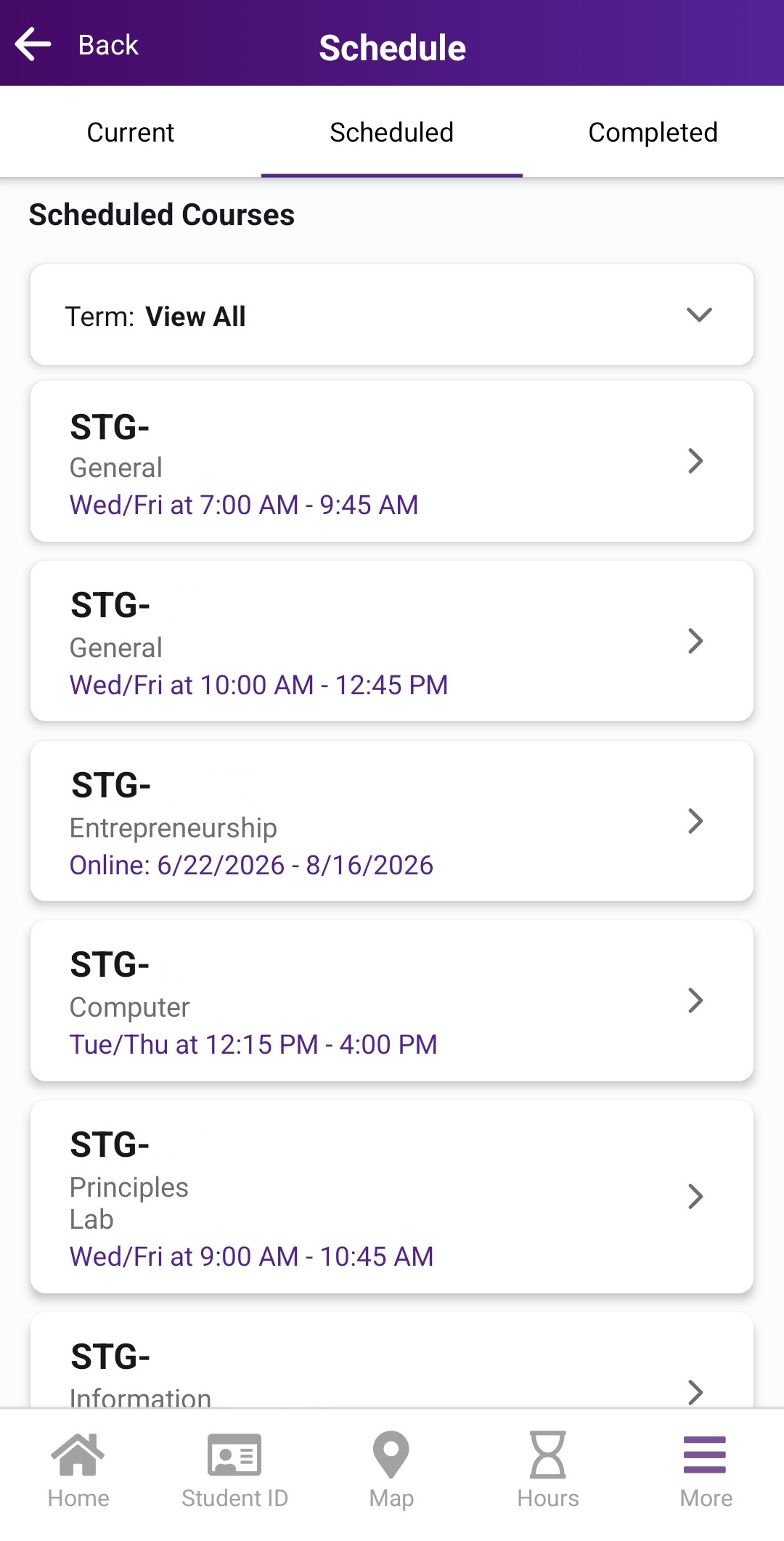Tap Online: 6/22/2026 - 8/16/2026 date text
Screen dimensions: 784x1541
(x=251, y=866)
